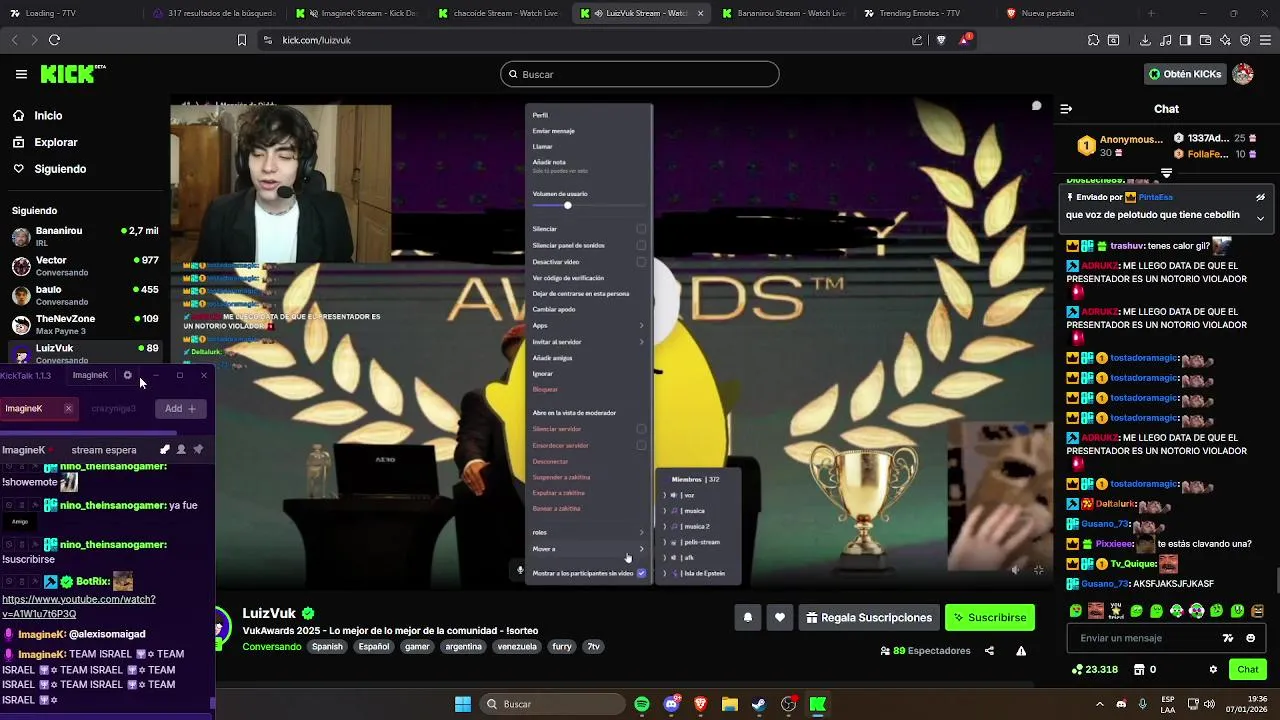Go to Explorar in Kick sidebar
Viewport: 1280px width, 720px height.
coord(56,142)
